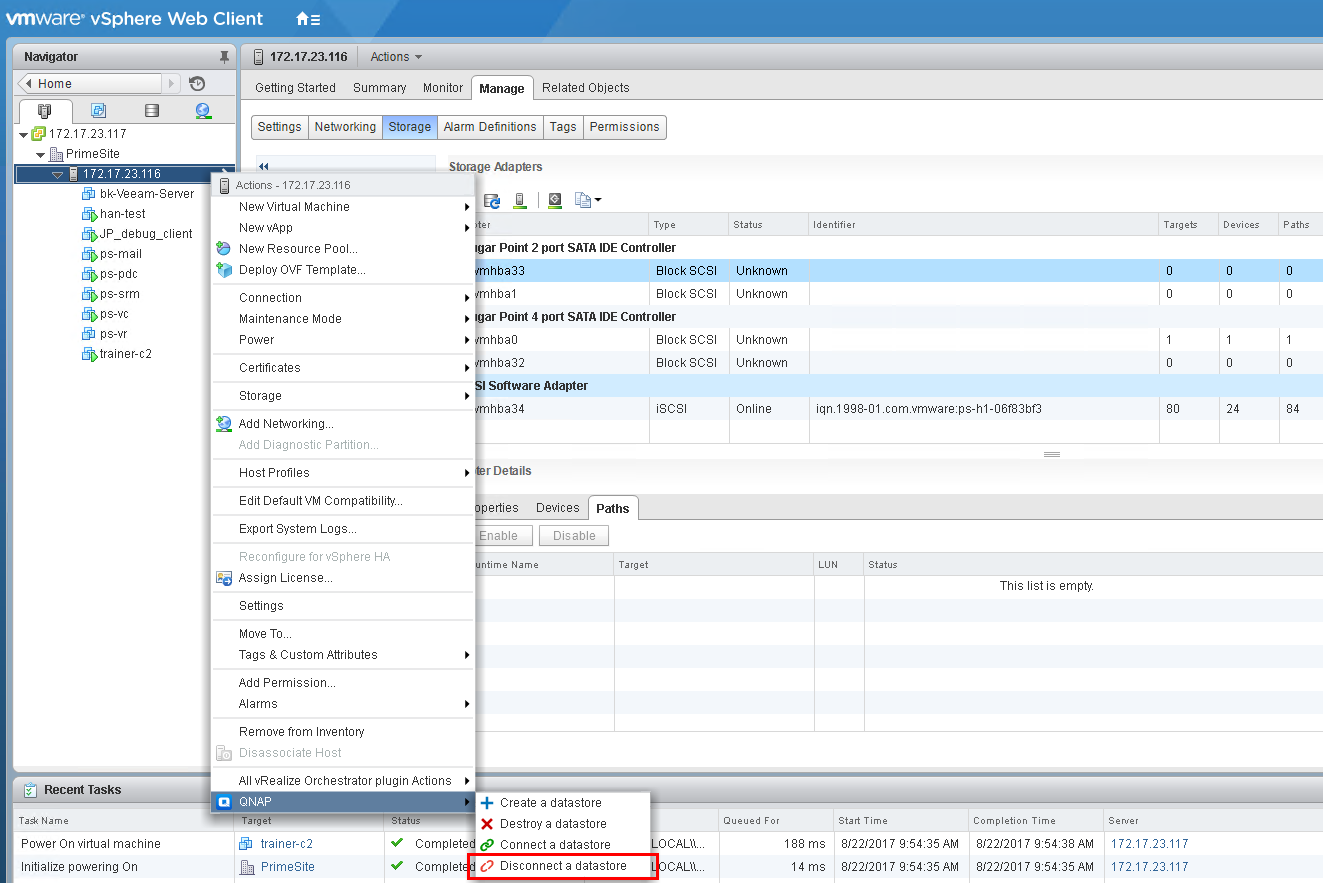Open the trainer-c2 link in Recent Tasks
The image size is (1323, 883).
click(x=287, y=844)
